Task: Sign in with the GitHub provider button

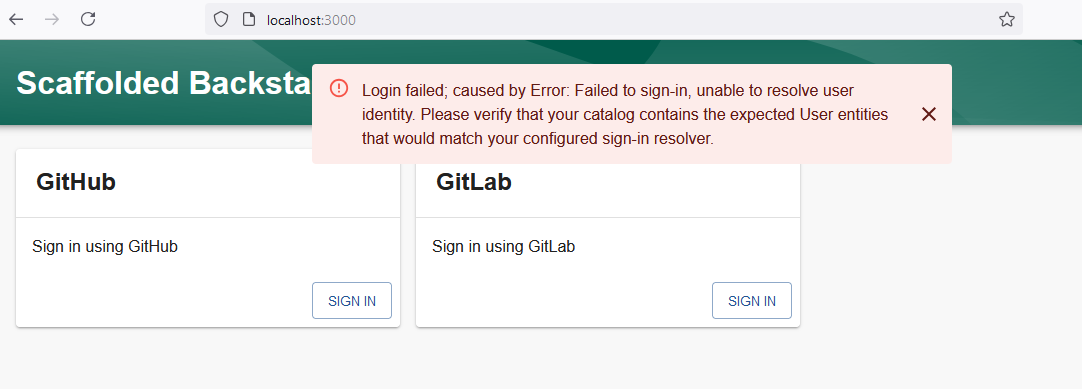Action: [x=352, y=301]
